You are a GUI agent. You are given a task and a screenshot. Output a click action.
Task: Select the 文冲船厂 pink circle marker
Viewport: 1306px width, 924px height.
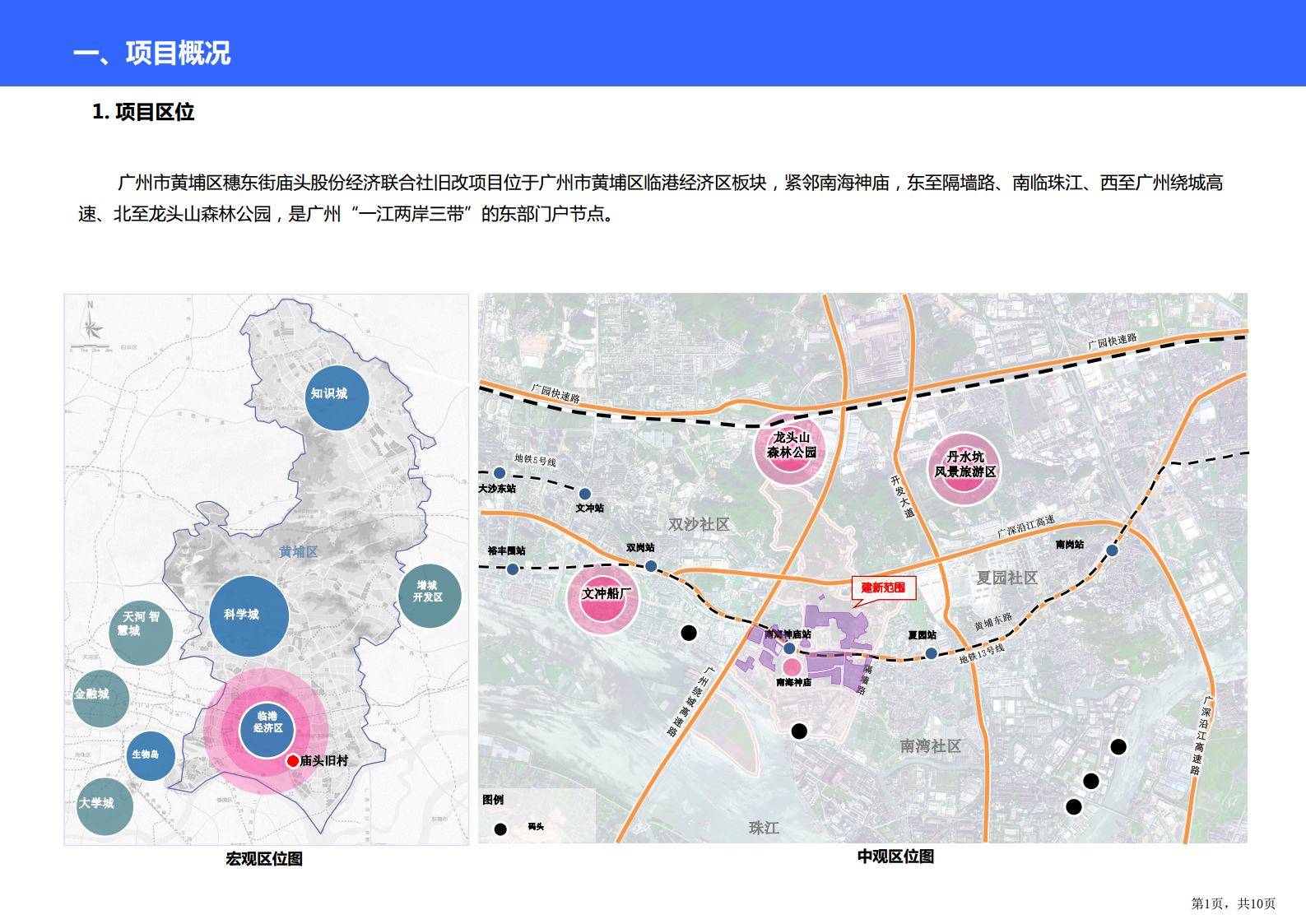(x=603, y=598)
